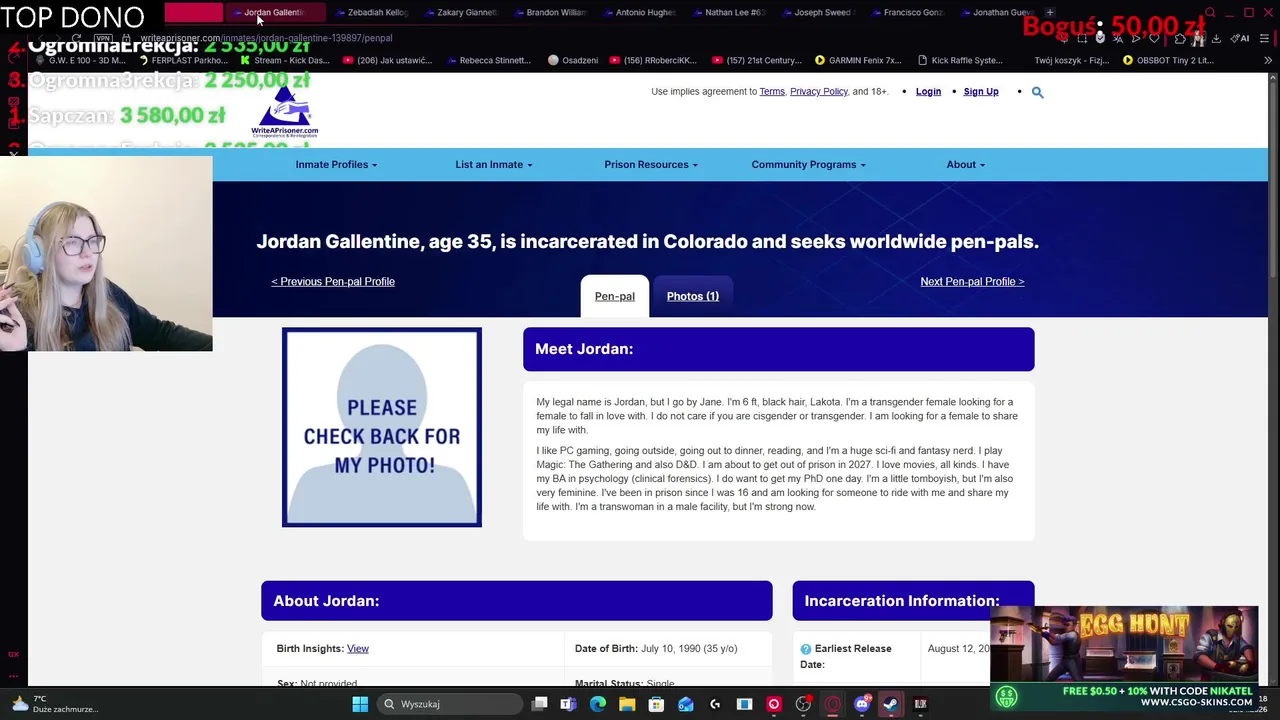Viewport: 1280px width, 720px height.
Task: Open the GARMIN Fenix 7x bookmark
Action: click(x=858, y=61)
